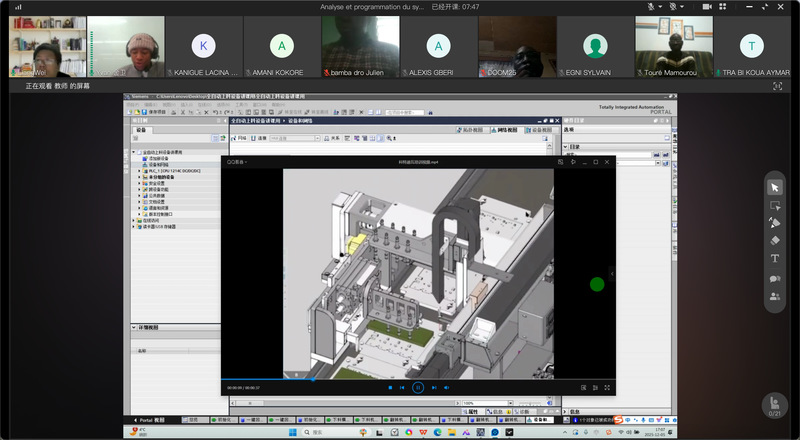Image resolution: width=800 pixels, height=440 pixels.
Task: Toggle the video player volume icon
Action: click(x=446, y=387)
